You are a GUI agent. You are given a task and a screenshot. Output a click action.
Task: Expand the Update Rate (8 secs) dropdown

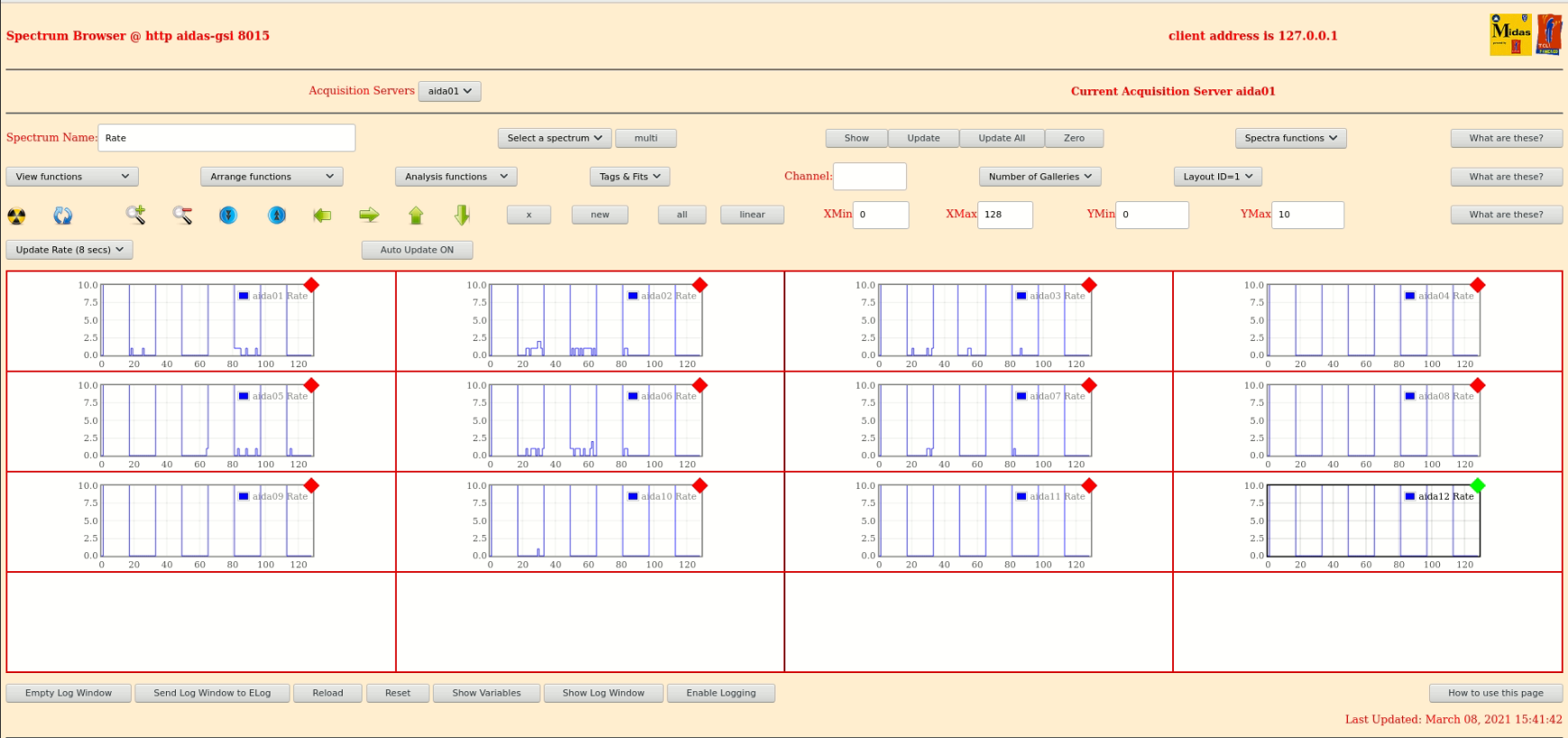69,250
